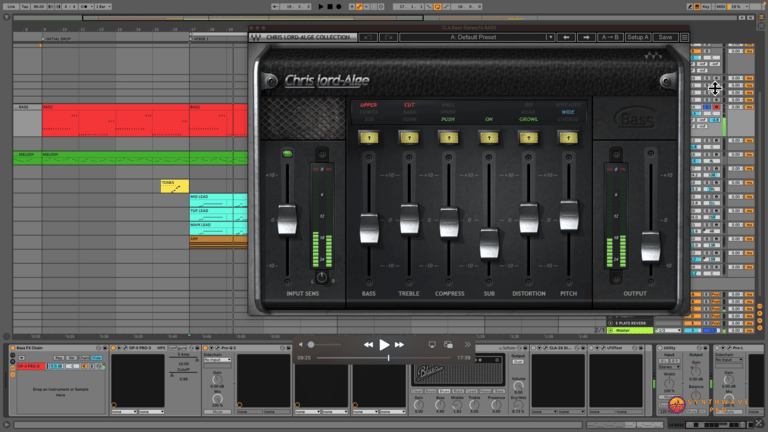
Task: Click Configure on OP-X PRO-3 device
Action: (177, 348)
